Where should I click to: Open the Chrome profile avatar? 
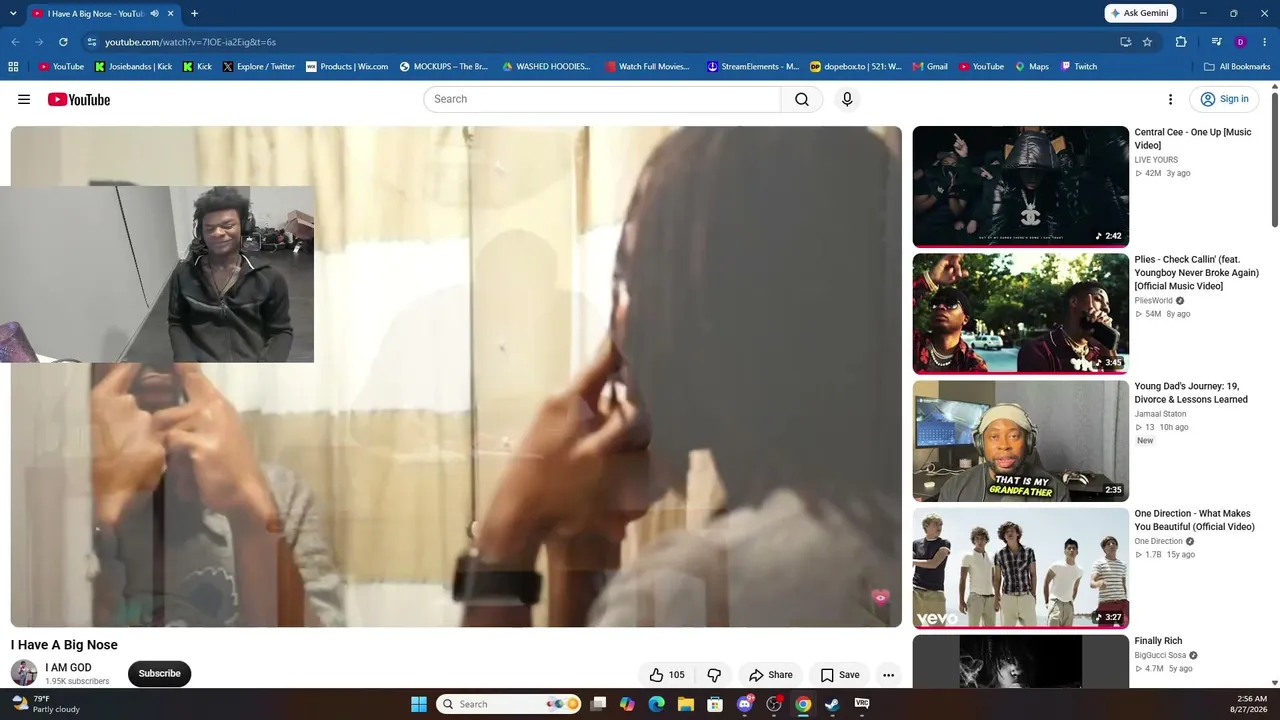tap(1240, 42)
